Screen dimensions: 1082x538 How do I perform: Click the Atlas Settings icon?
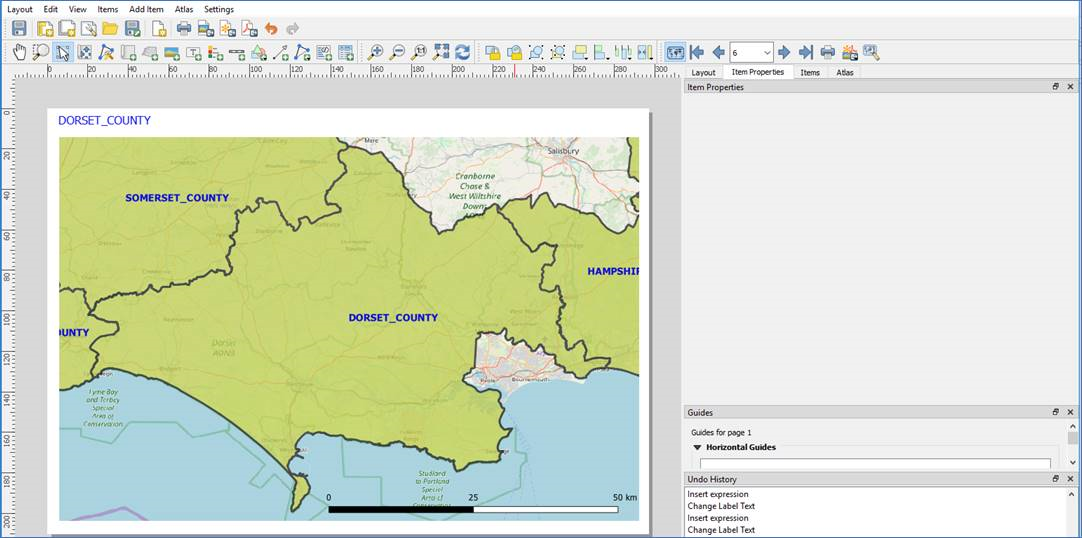pyautogui.click(x=871, y=52)
